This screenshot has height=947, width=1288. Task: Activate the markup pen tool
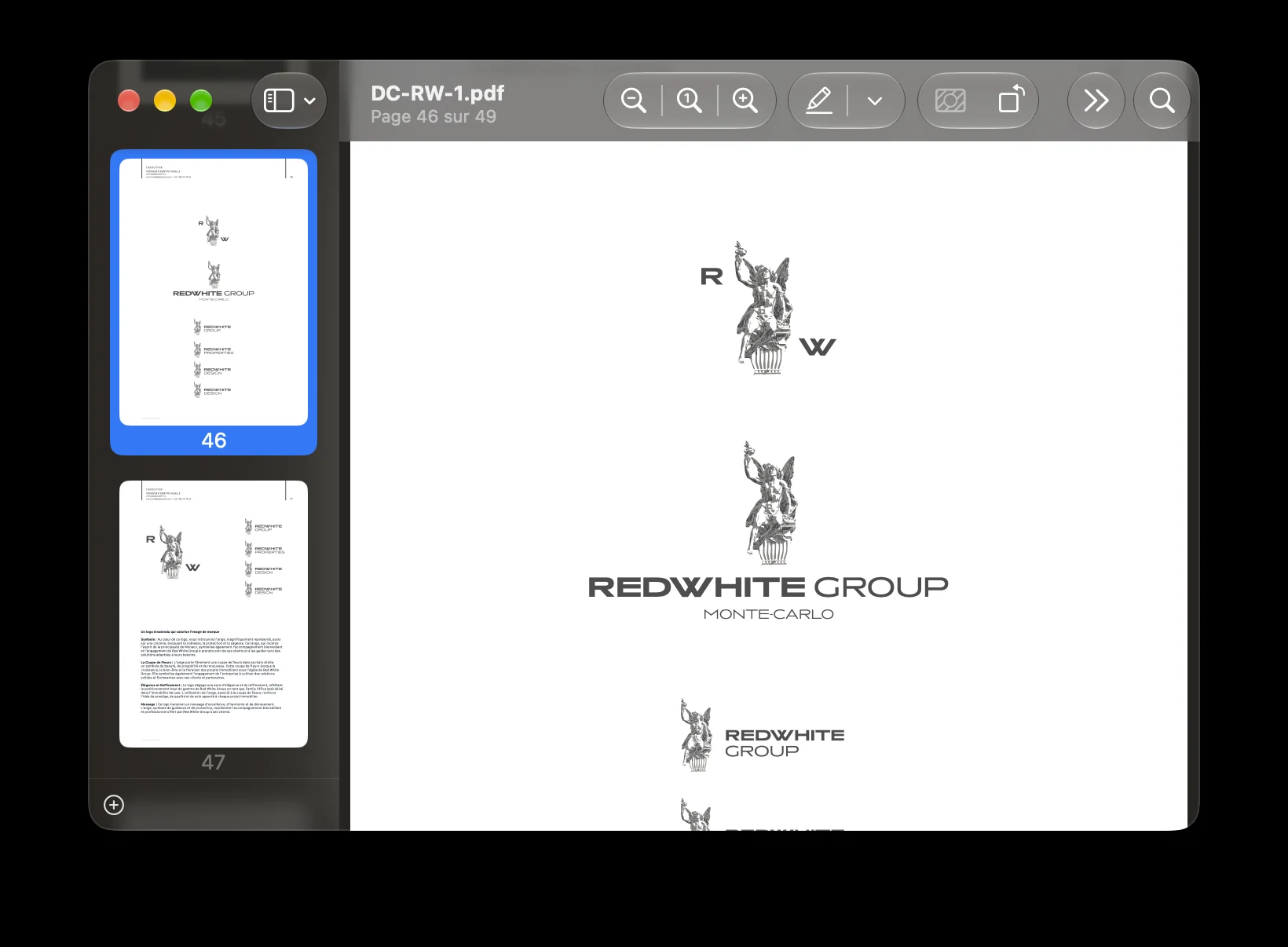(819, 101)
